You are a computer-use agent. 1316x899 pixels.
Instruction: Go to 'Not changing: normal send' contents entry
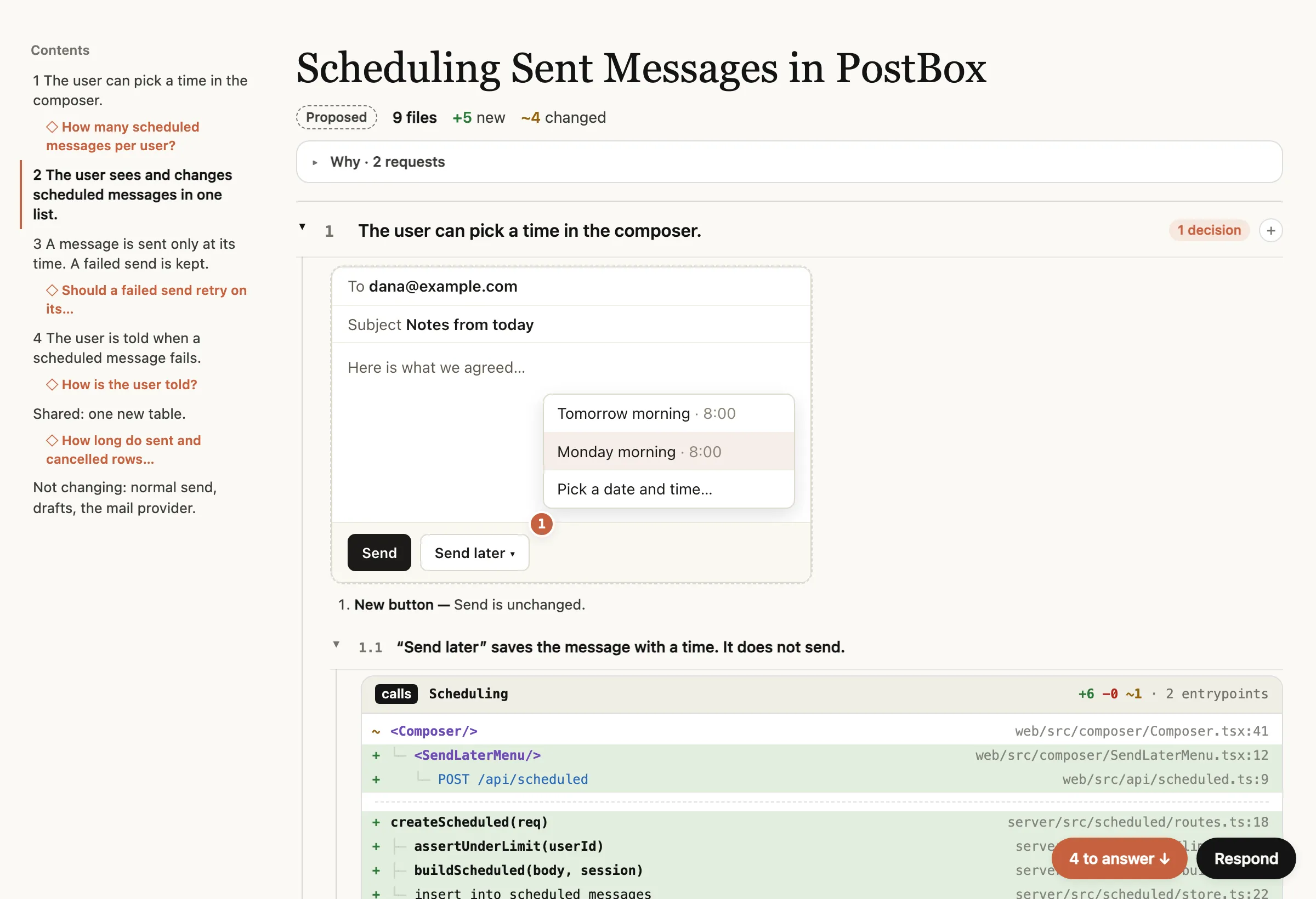point(124,498)
